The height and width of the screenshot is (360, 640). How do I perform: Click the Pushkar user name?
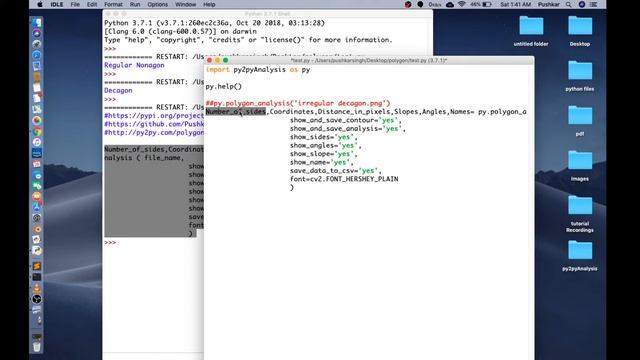pyautogui.click(x=549, y=4)
